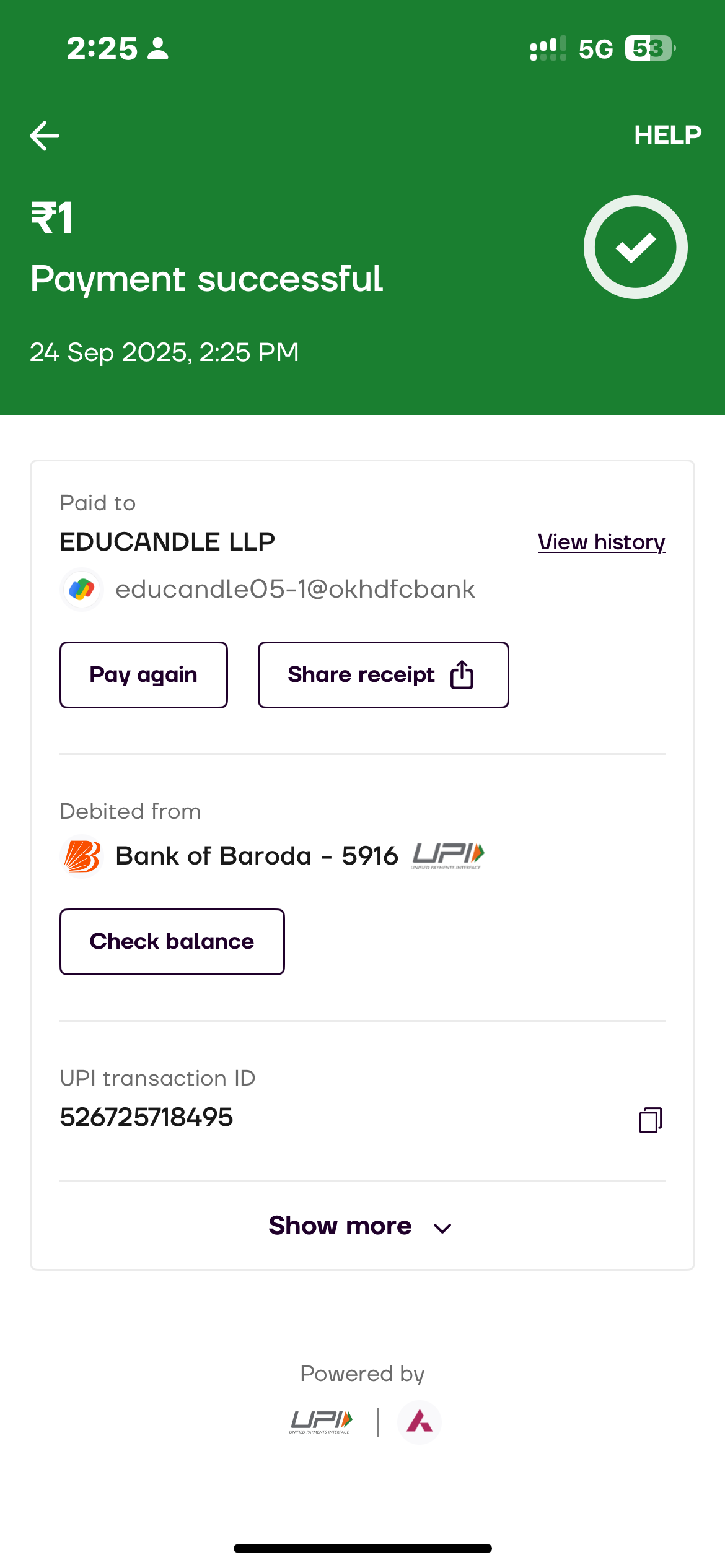Tap the battery indicator in status bar
The height and width of the screenshot is (1568, 725).
[x=649, y=48]
